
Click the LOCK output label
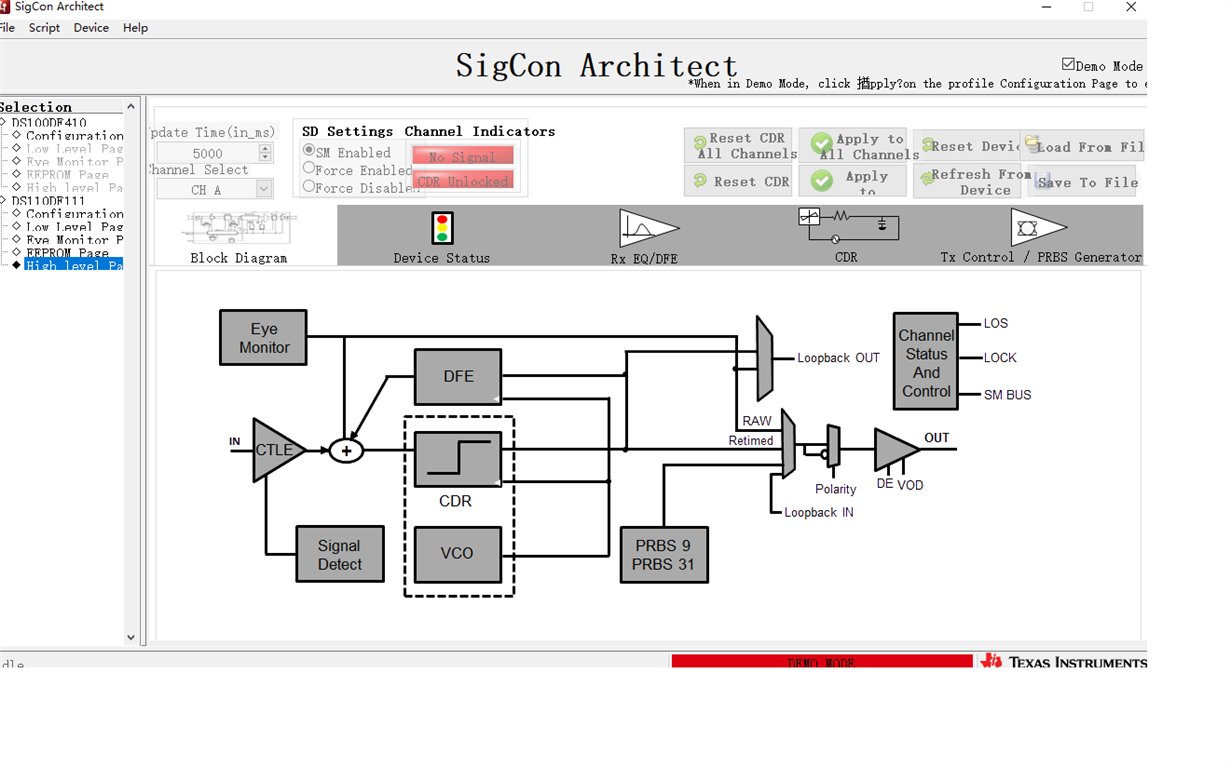(1000, 357)
